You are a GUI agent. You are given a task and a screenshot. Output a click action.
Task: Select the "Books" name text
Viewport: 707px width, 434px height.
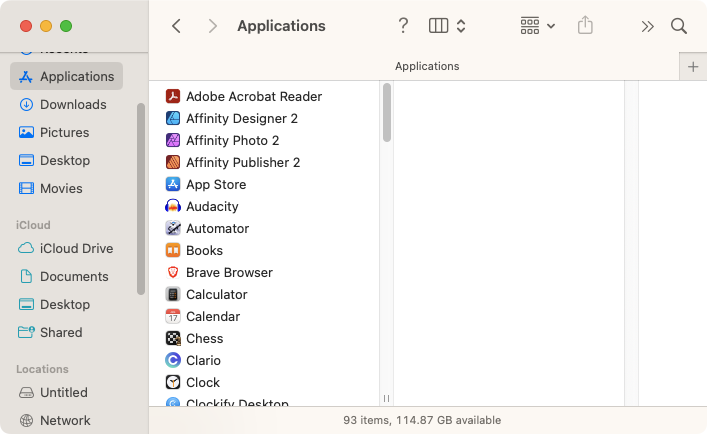[x=205, y=251]
